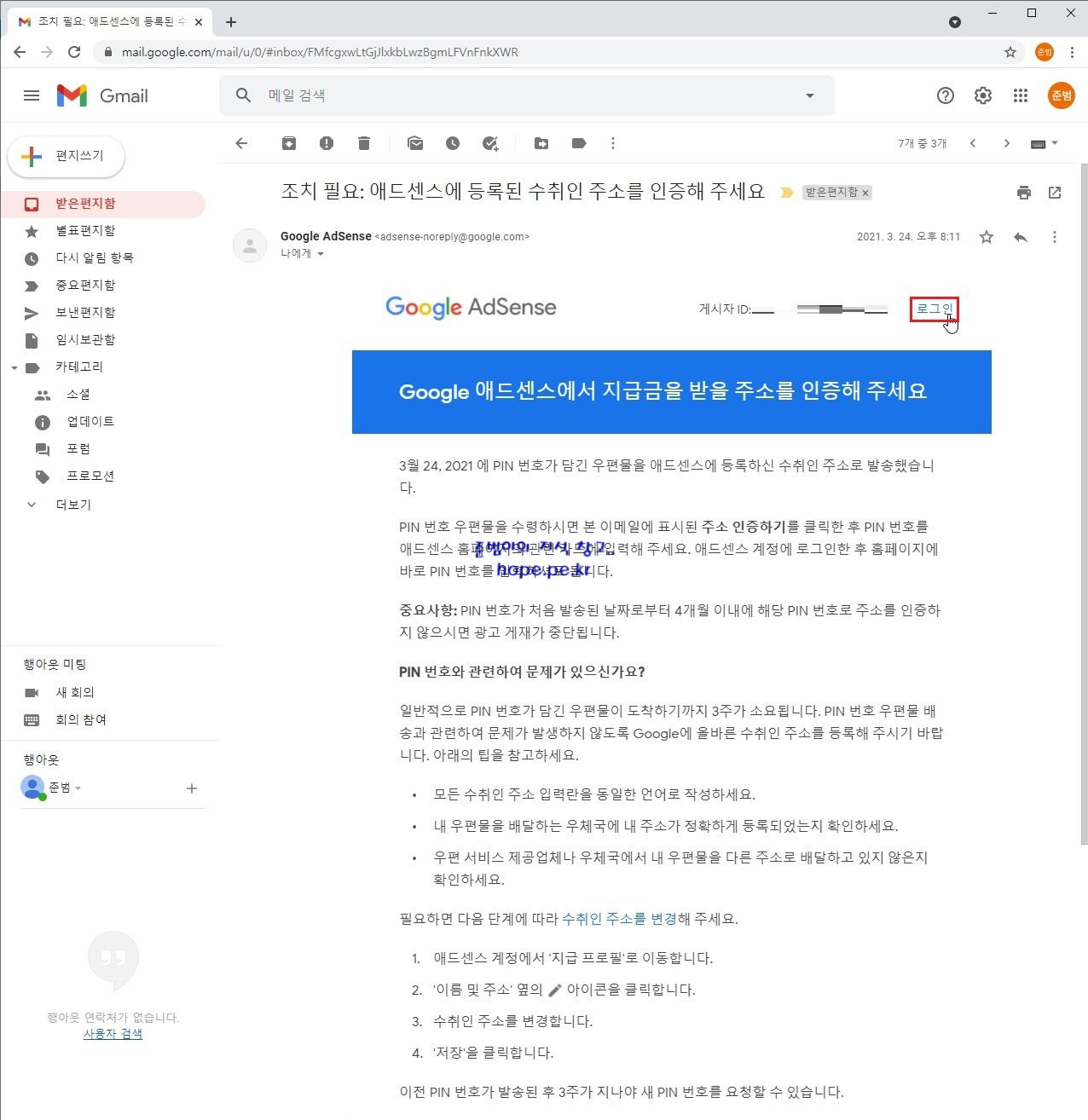
Task: Open the labels tag icon in toolbar
Action: [x=579, y=143]
